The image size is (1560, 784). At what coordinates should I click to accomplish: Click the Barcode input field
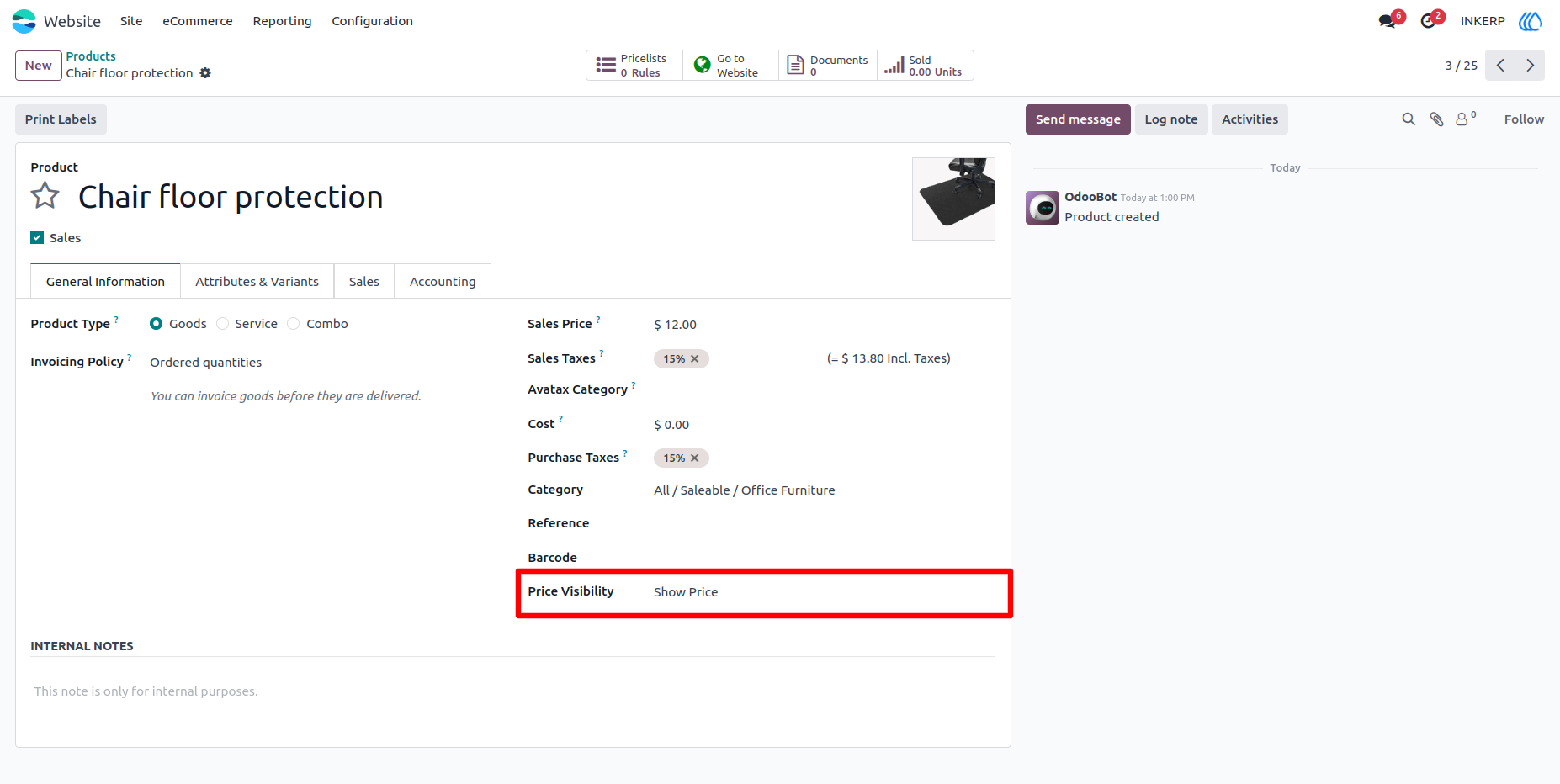tap(824, 558)
